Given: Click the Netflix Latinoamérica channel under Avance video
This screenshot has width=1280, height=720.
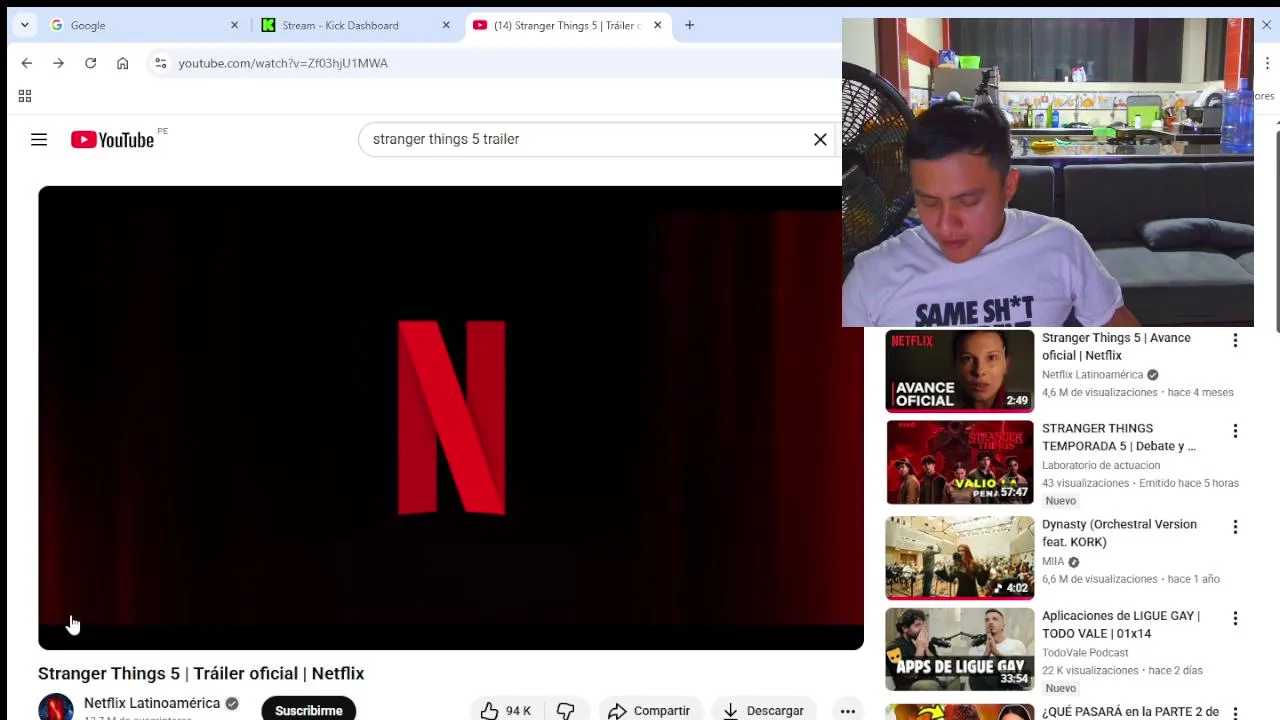Looking at the screenshot, I should coord(1092,375).
